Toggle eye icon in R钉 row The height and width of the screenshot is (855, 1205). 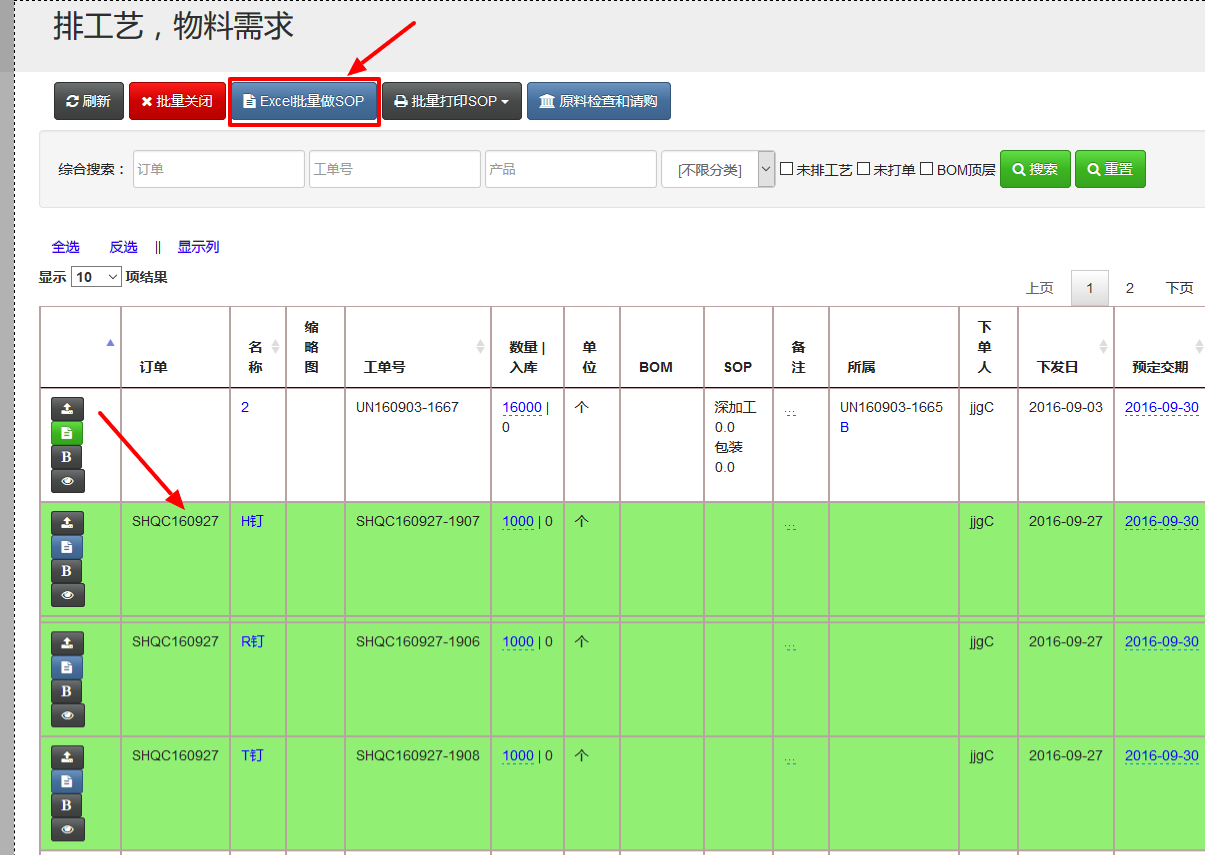(x=67, y=715)
